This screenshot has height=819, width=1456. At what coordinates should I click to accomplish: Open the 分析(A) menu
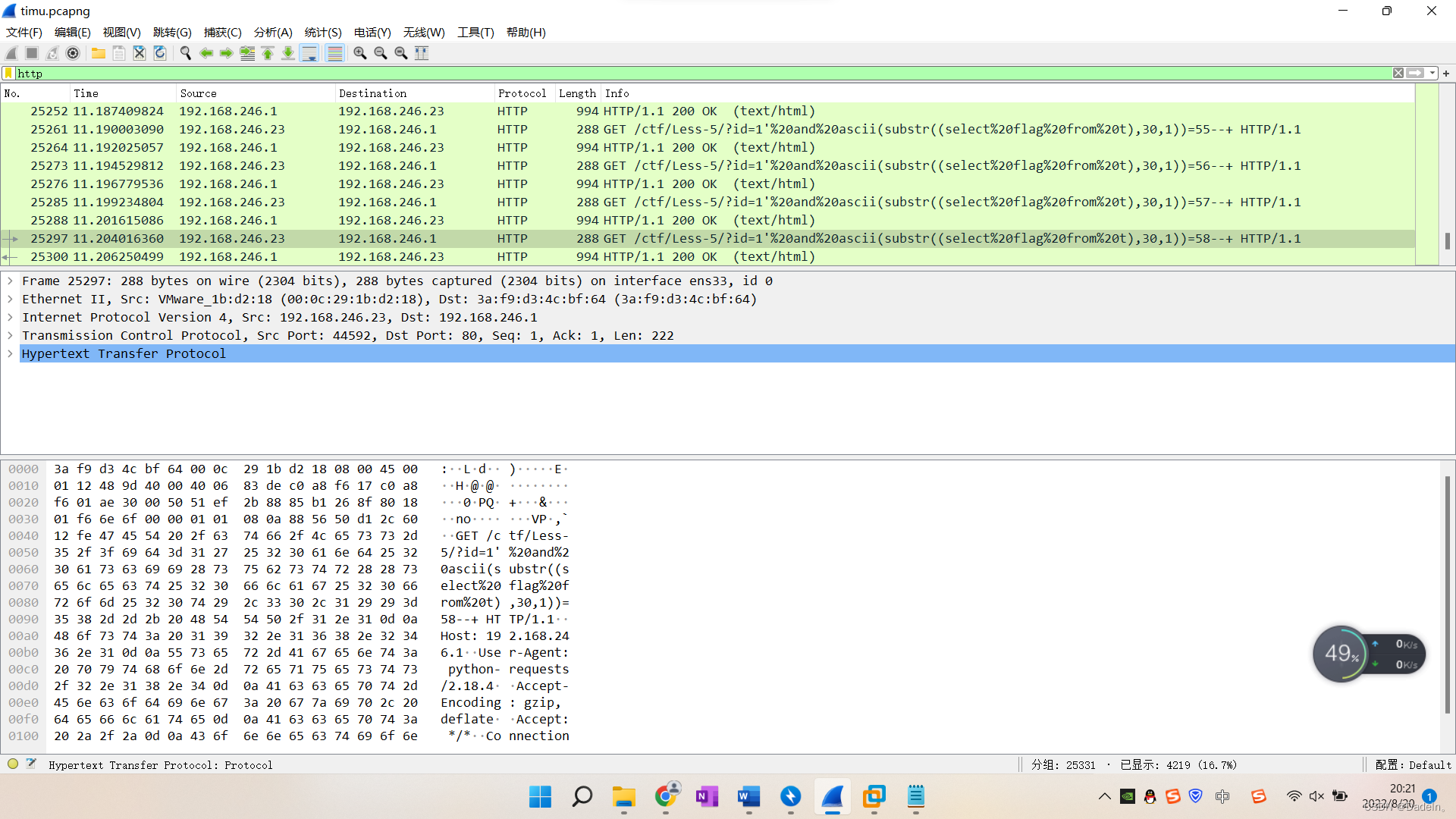point(273,33)
